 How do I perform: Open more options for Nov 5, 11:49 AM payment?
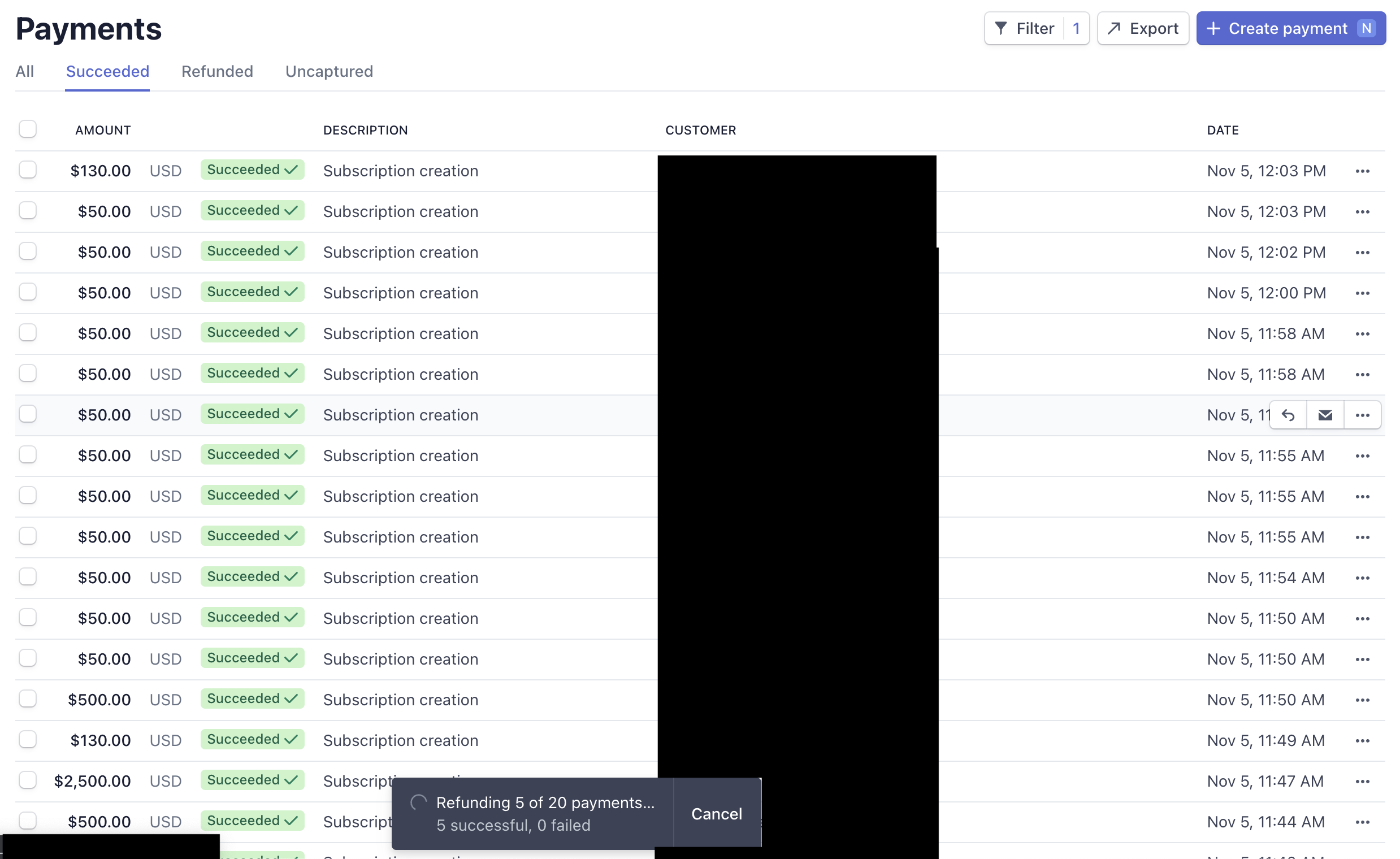click(1362, 740)
